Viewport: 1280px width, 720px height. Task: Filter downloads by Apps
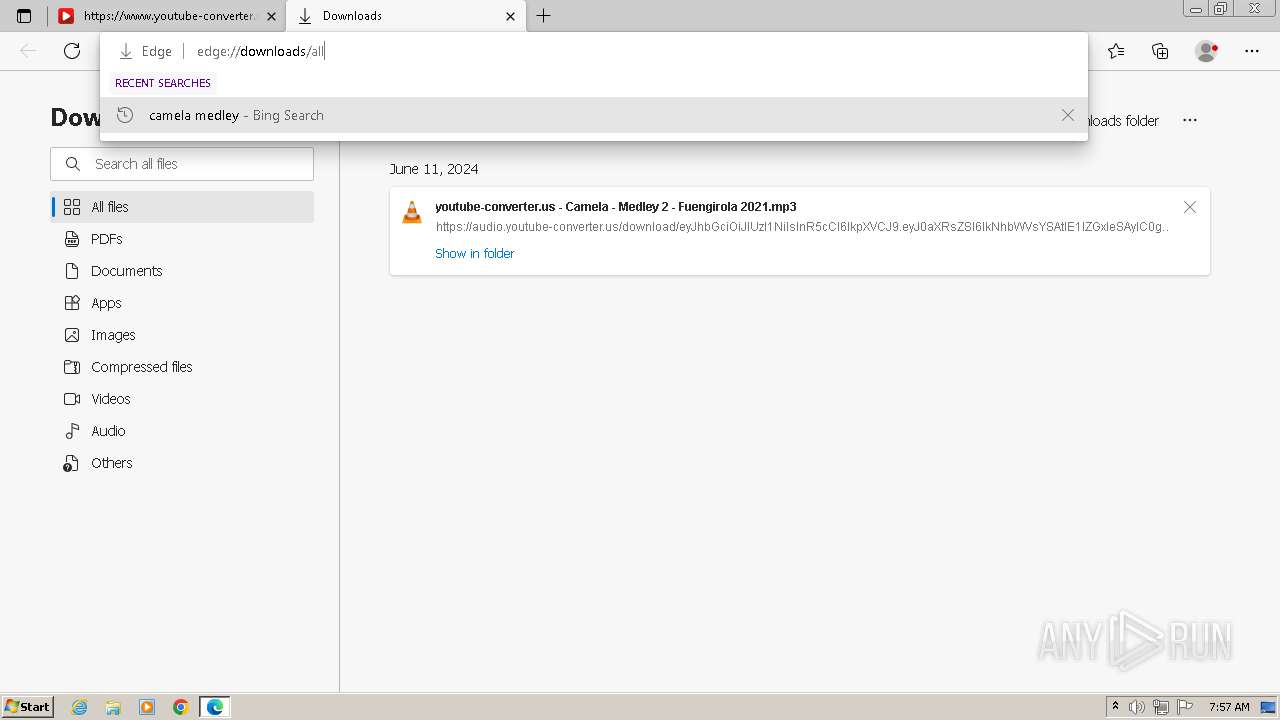pyautogui.click(x=183, y=303)
